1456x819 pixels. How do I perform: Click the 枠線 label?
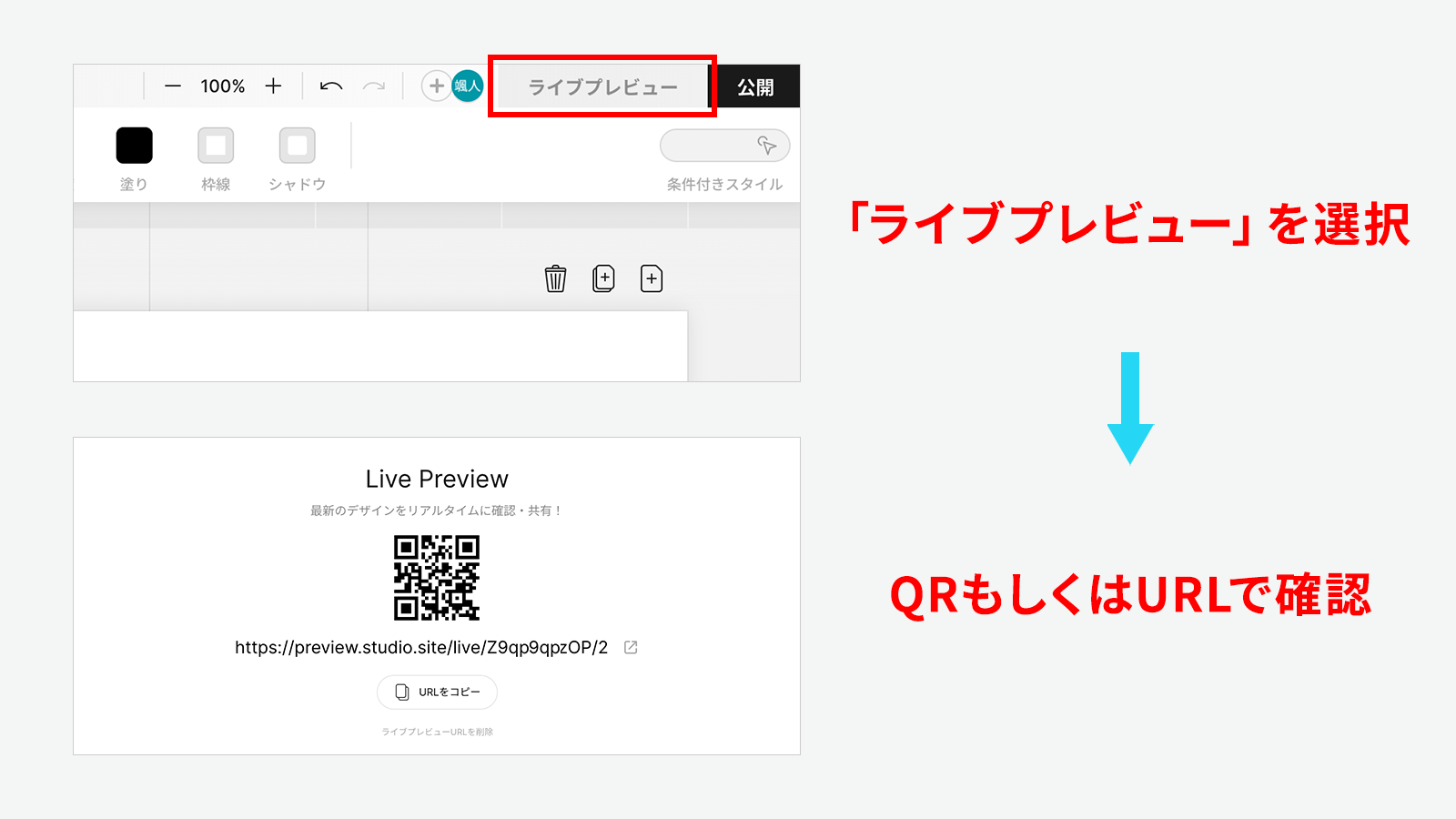coord(216,184)
